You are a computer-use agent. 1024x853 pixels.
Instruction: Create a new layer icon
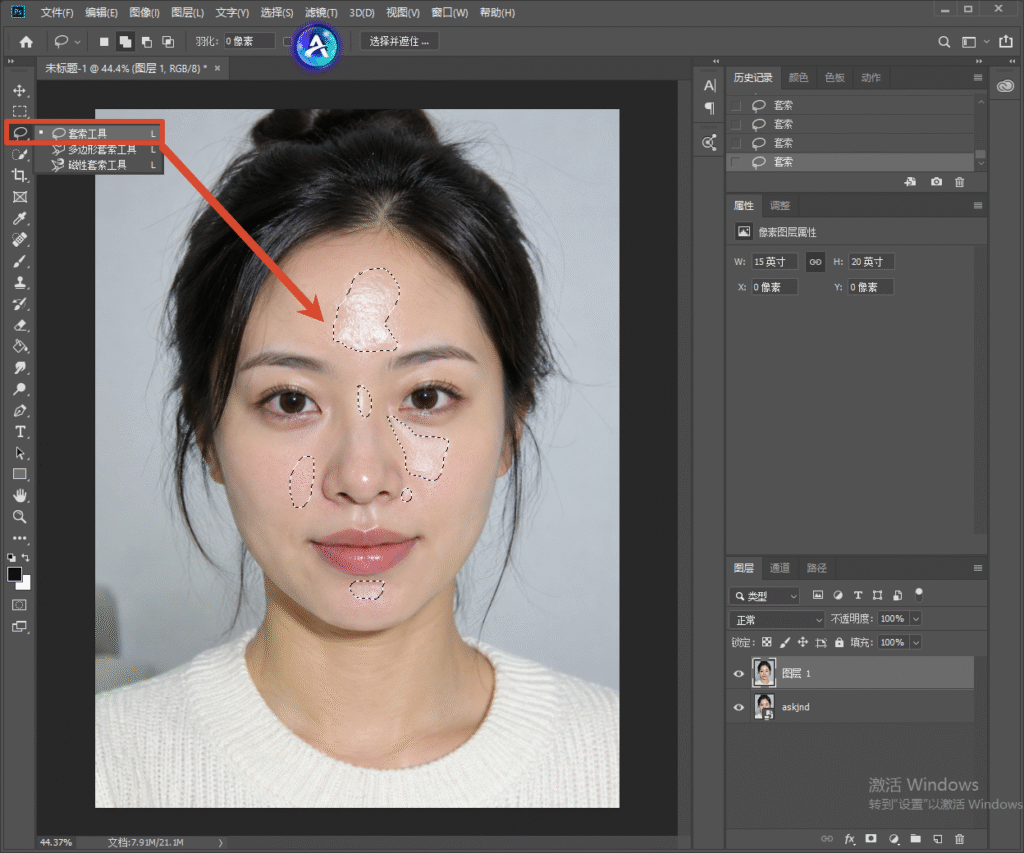(x=938, y=839)
